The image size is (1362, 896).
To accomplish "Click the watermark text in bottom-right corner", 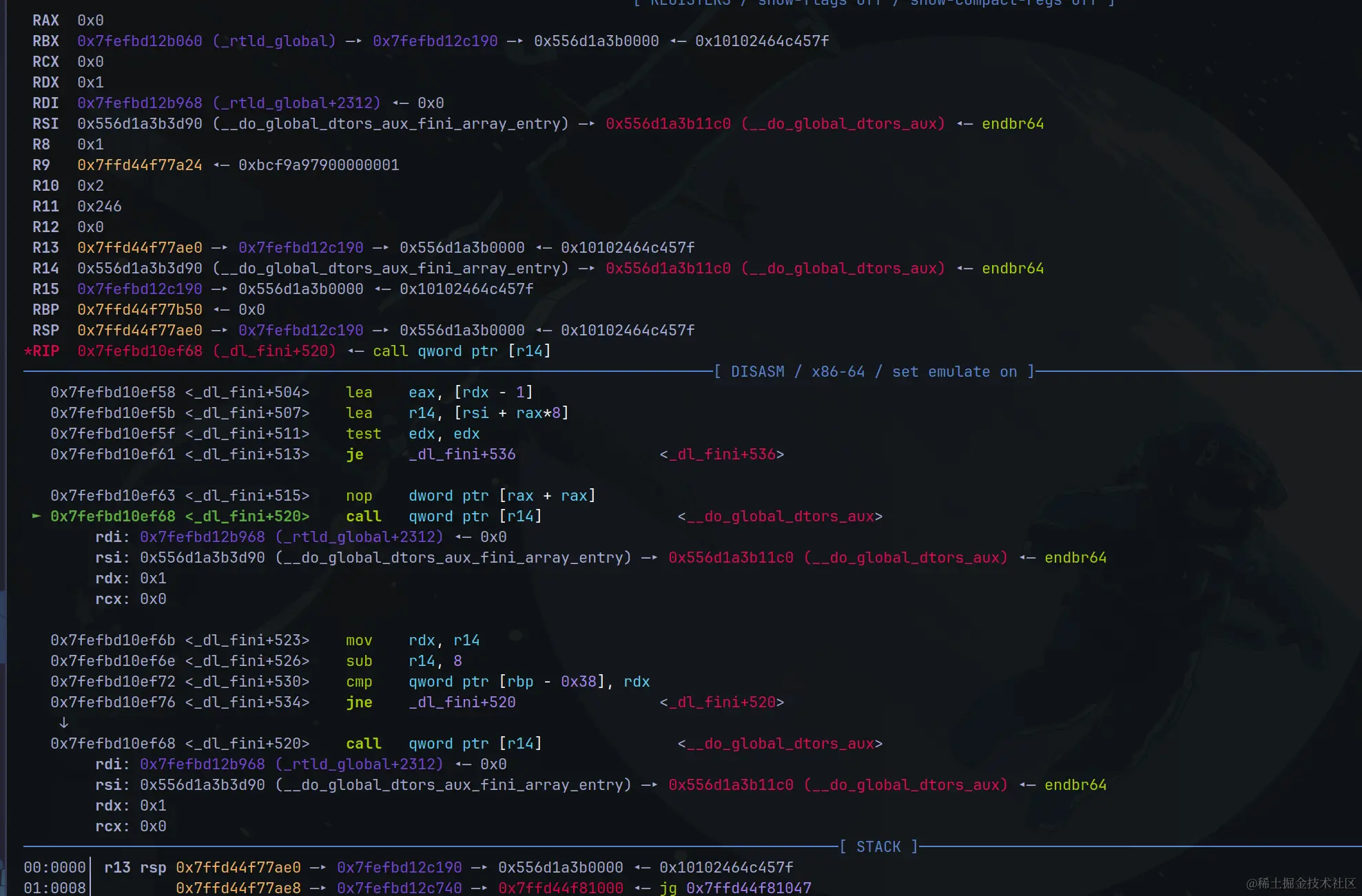I will (x=1301, y=884).
